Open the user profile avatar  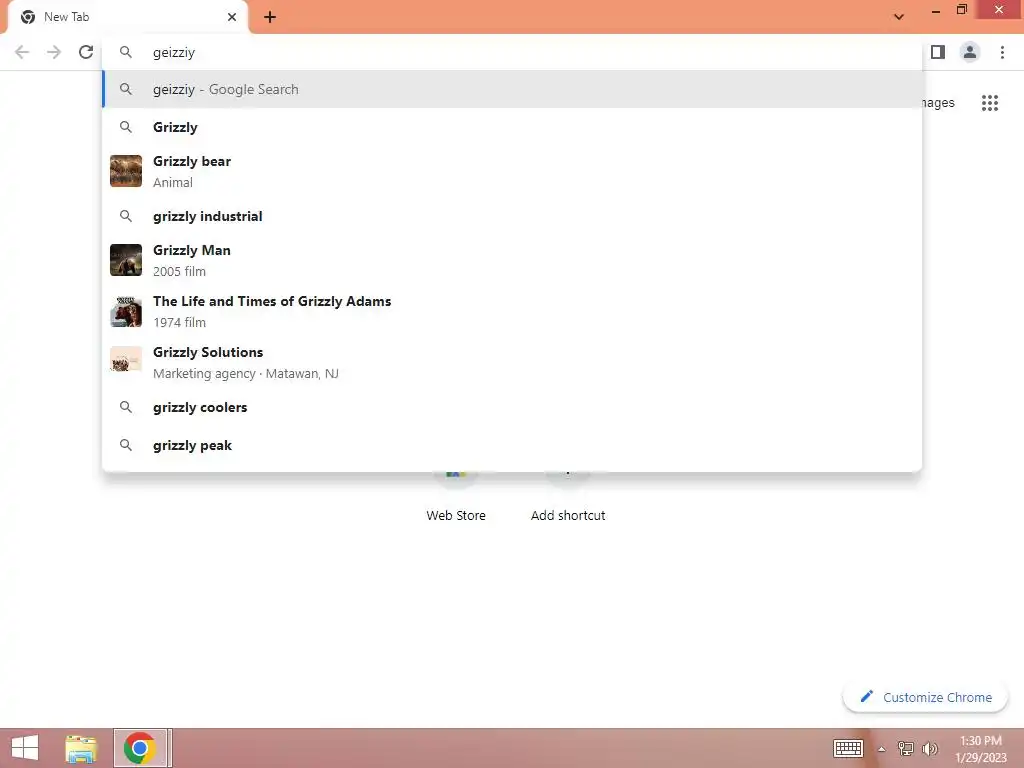click(970, 52)
